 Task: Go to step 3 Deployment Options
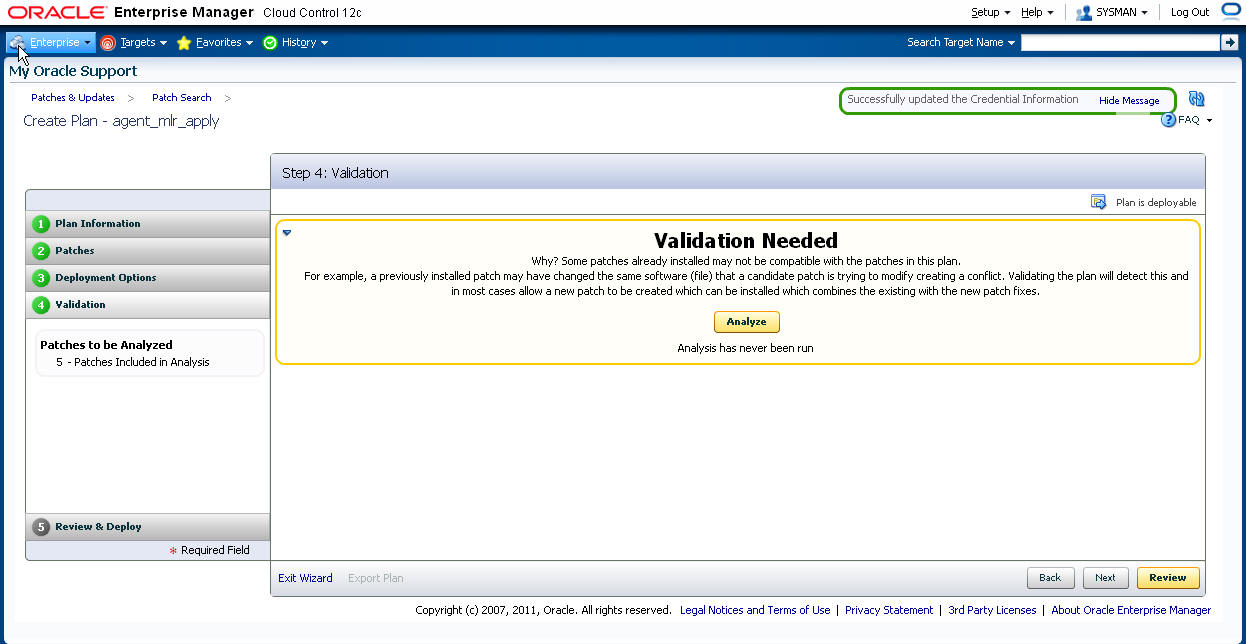point(148,278)
